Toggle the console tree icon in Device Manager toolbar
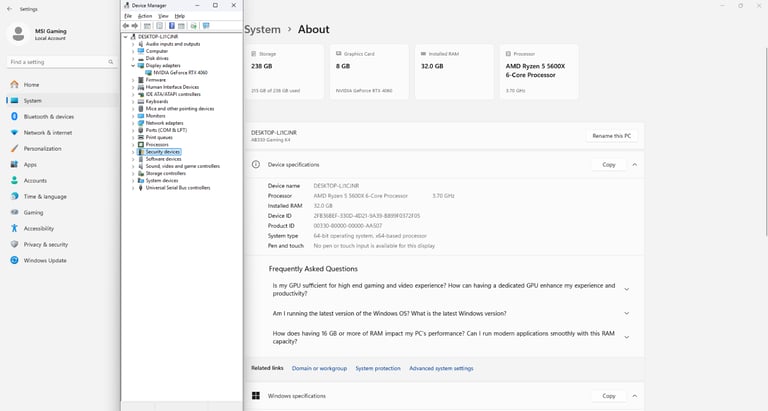768x411 pixels. (x=147, y=26)
